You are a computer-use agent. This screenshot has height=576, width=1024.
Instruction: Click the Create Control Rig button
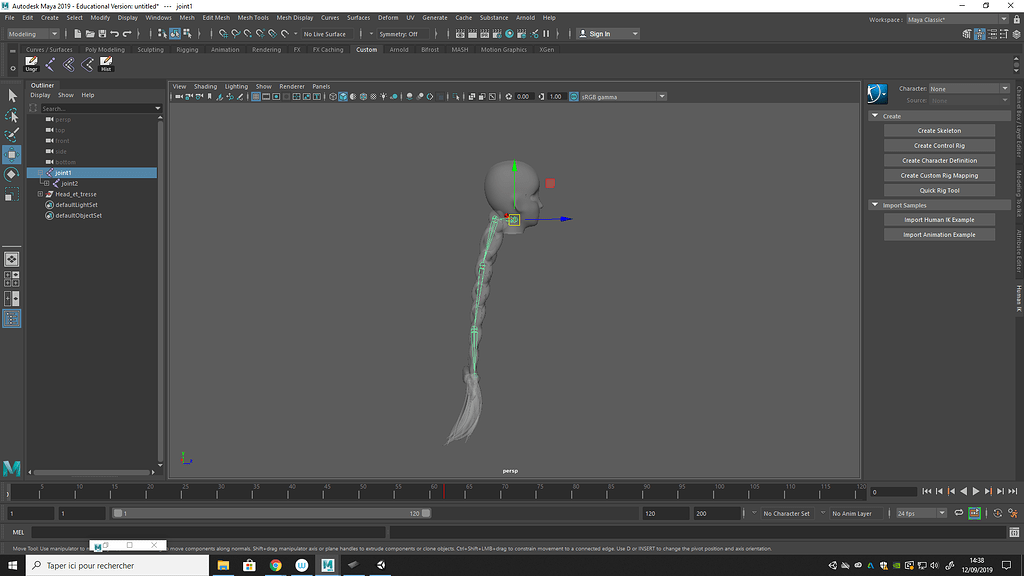tap(938, 145)
